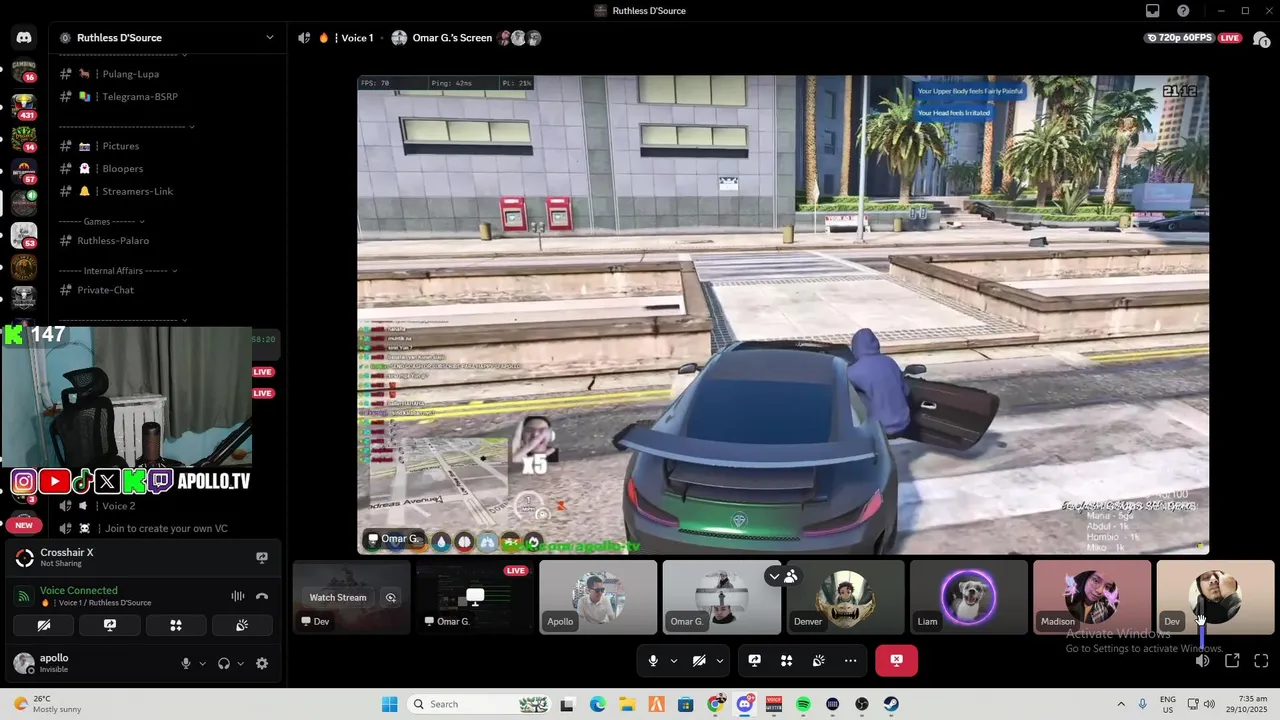Viewport: 1280px width, 720px height.
Task: Click Watch Stream on Dev's tile
Action: click(x=338, y=597)
